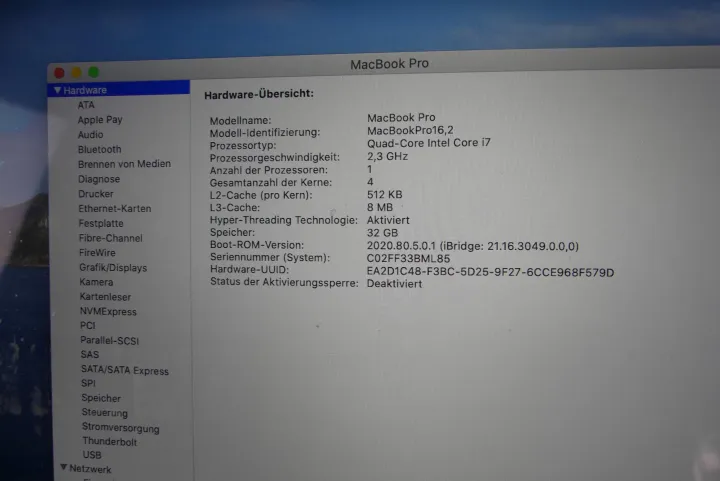Click the Aktiviert Hyper-Threading value
Screen dimensions: 720x481
(x=388, y=220)
